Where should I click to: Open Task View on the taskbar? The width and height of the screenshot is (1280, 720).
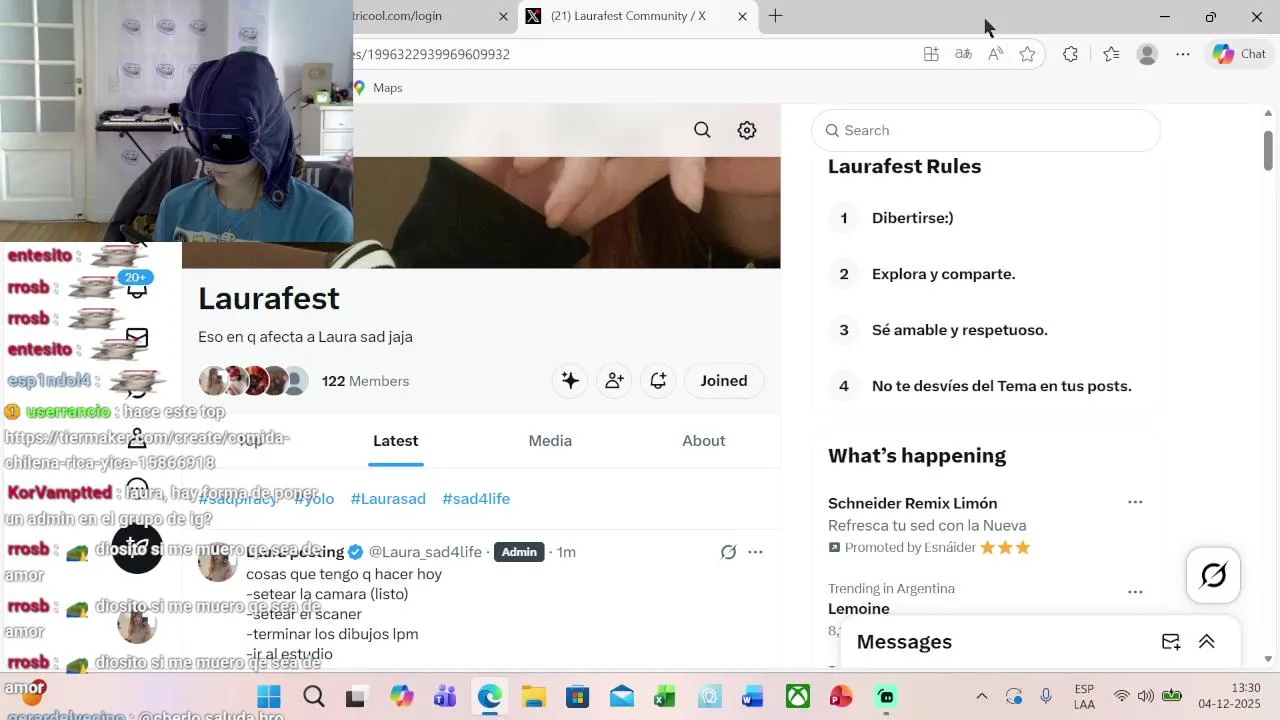tap(356, 697)
